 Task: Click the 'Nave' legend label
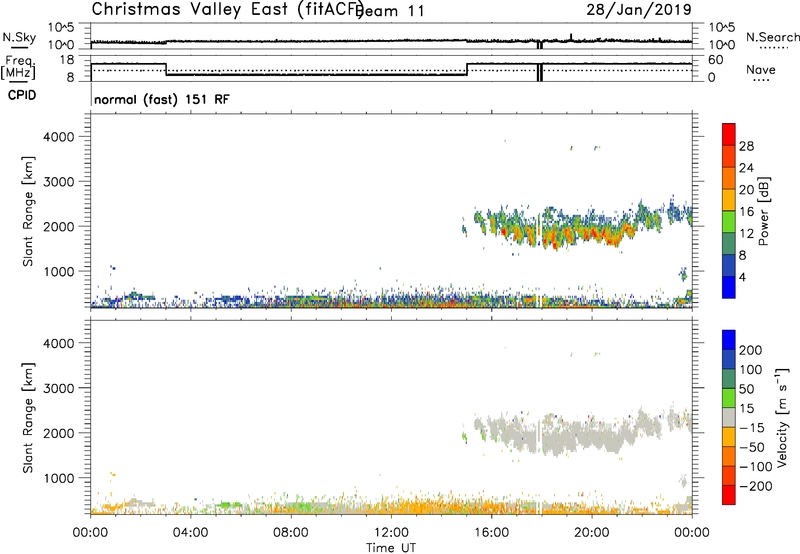tap(761, 69)
